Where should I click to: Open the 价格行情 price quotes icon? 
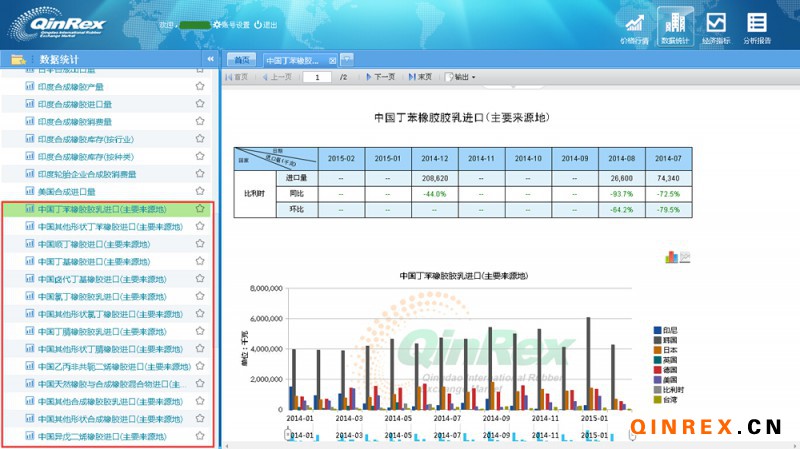pos(633,27)
